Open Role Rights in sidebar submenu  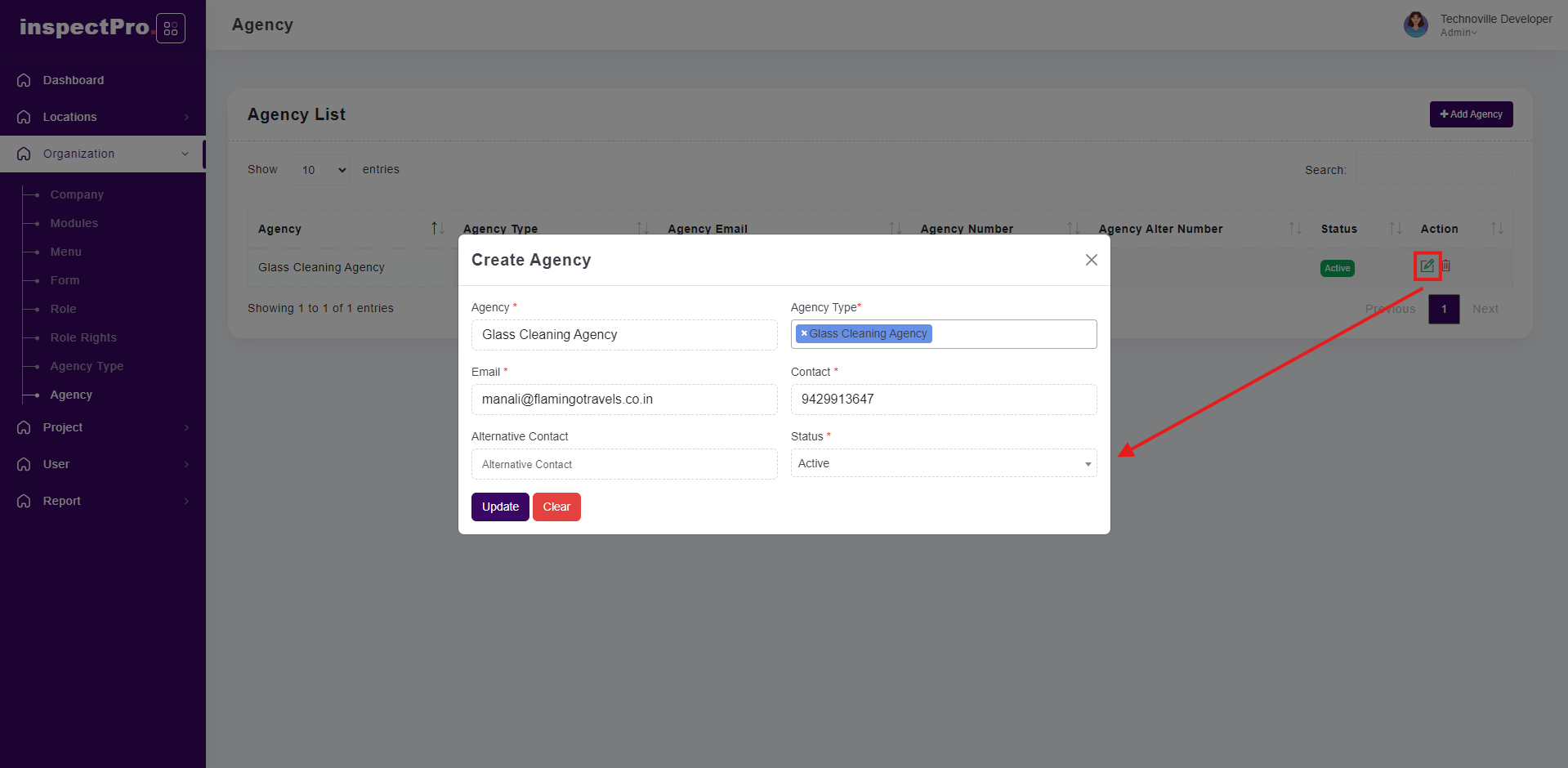click(x=83, y=337)
